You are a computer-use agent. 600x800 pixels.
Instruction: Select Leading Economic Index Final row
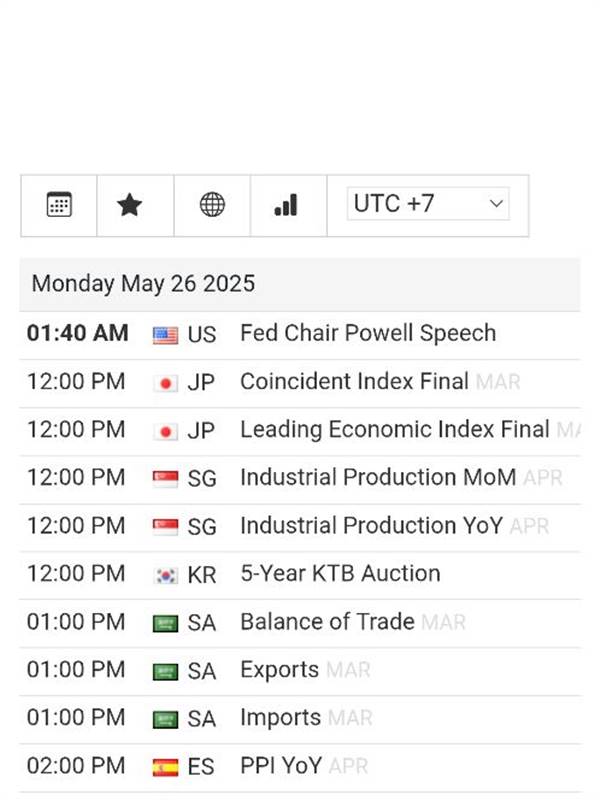click(300, 430)
